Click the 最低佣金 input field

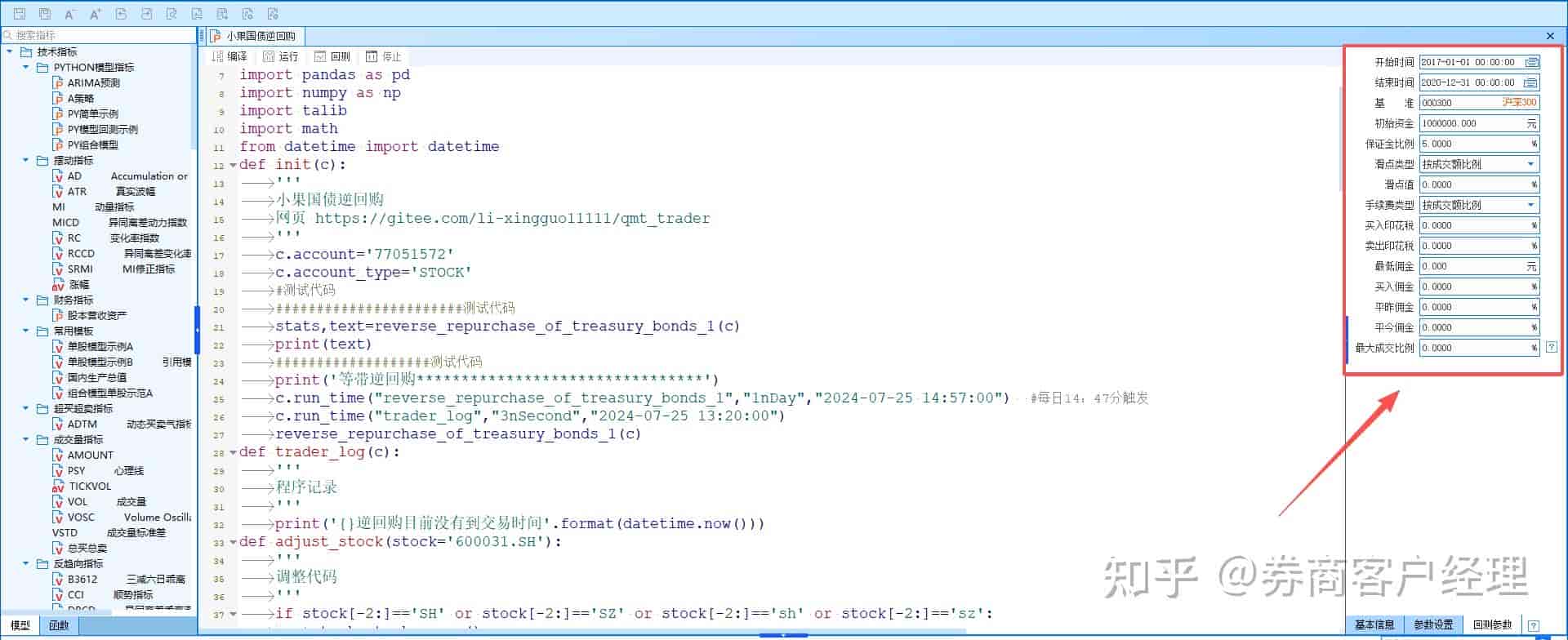point(1479,266)
